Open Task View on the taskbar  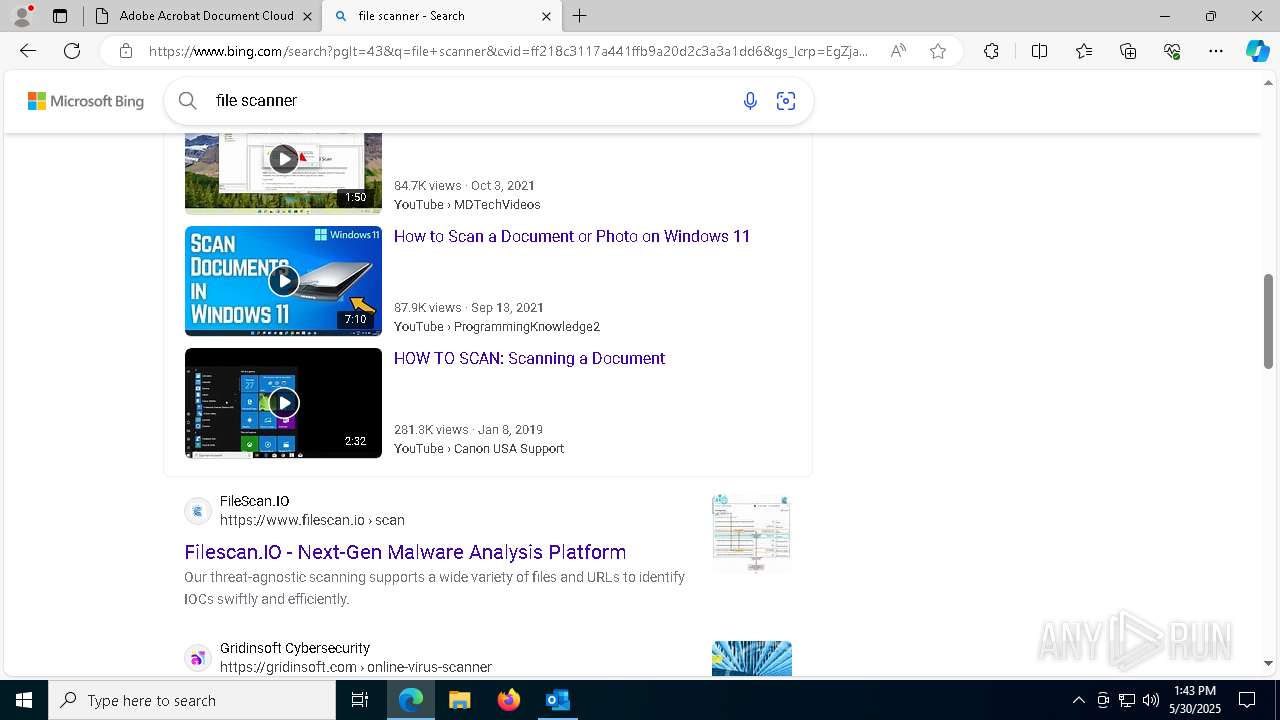point(360,700)
